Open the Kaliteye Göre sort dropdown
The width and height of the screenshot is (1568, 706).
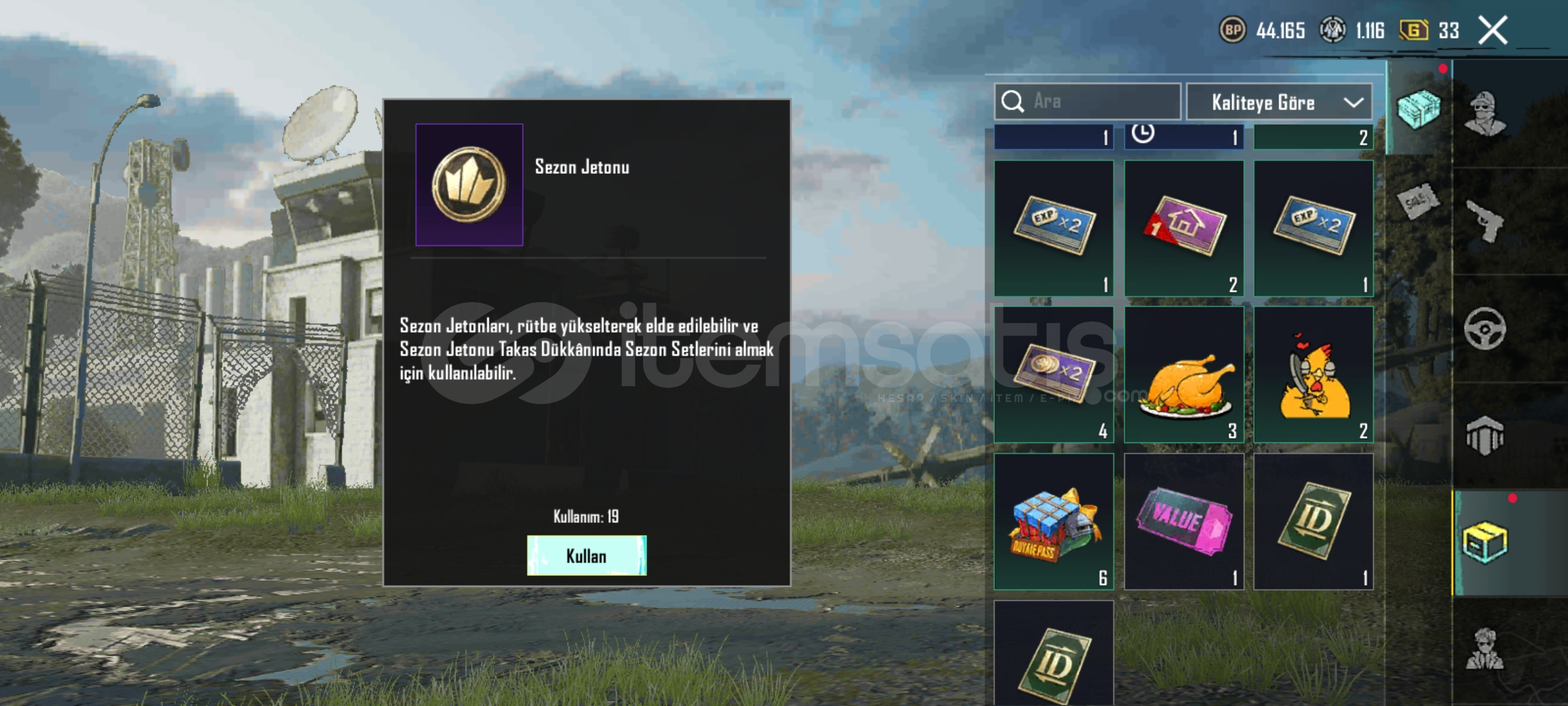pyautogui.click(x=1279, y=102)
